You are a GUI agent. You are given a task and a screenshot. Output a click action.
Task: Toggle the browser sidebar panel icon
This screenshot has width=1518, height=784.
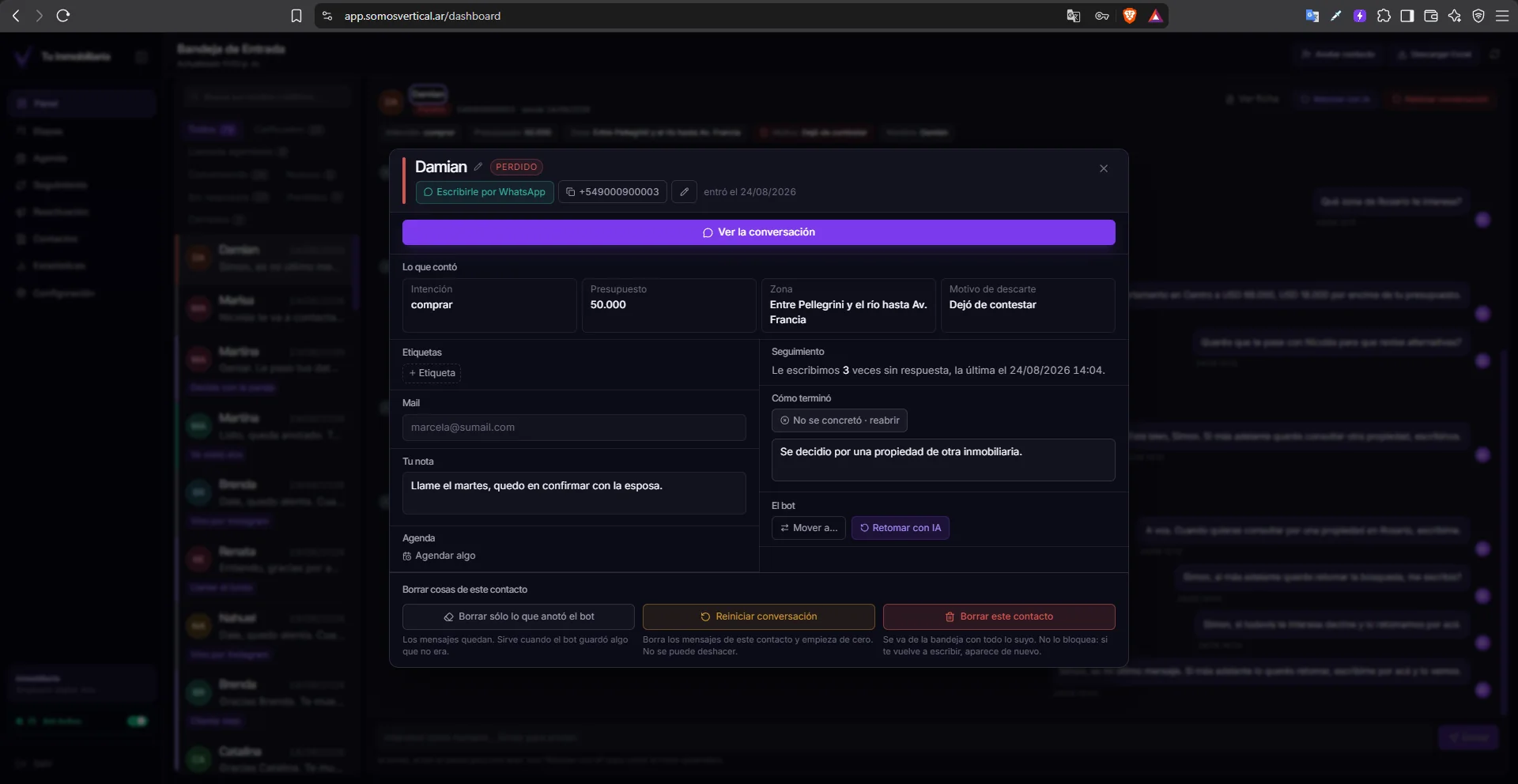[x=1407, y=16]
